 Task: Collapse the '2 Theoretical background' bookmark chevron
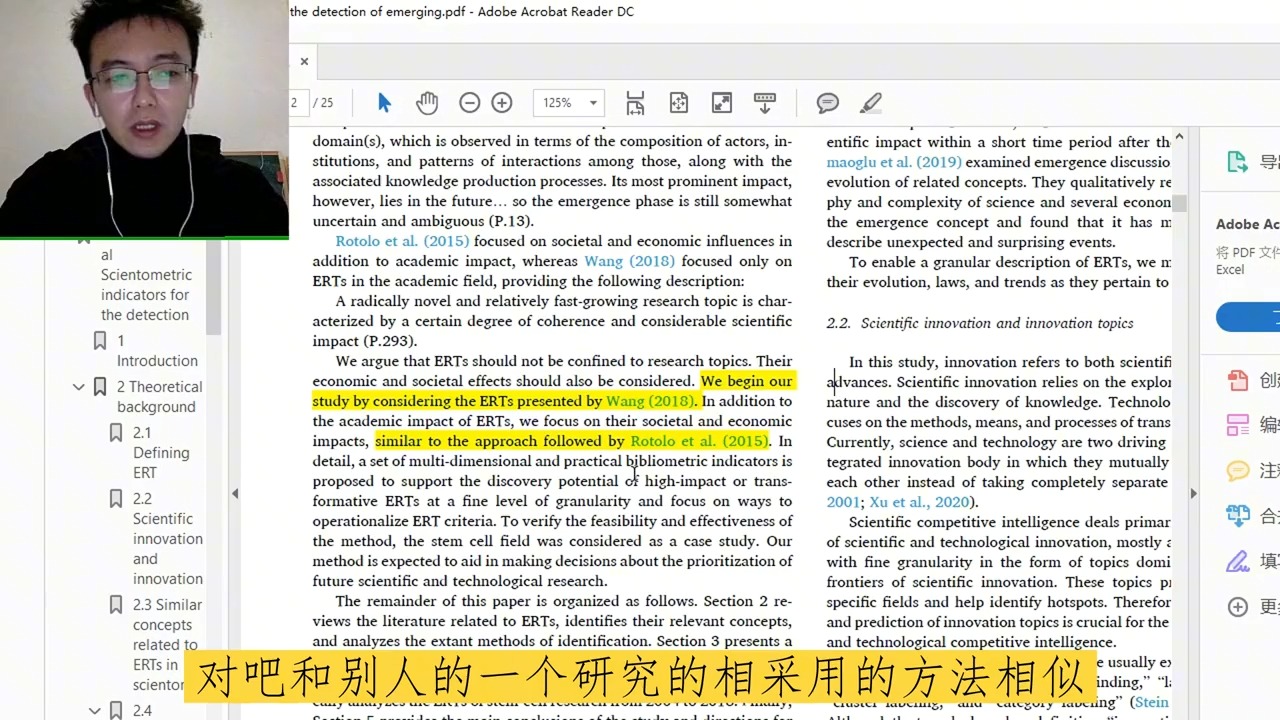click(79, 387)
